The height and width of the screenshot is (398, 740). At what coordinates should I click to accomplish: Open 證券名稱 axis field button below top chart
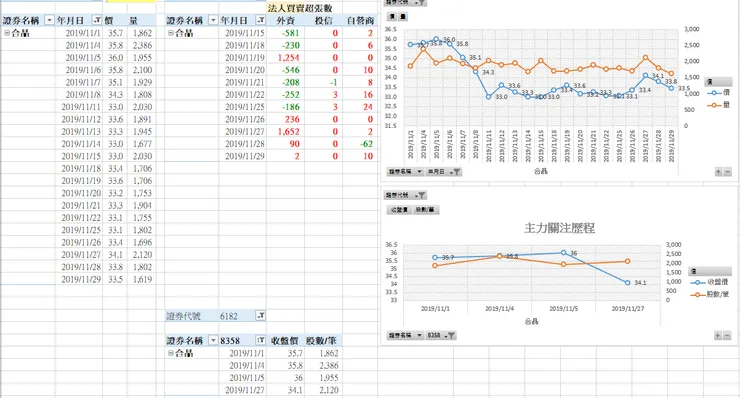405,172
